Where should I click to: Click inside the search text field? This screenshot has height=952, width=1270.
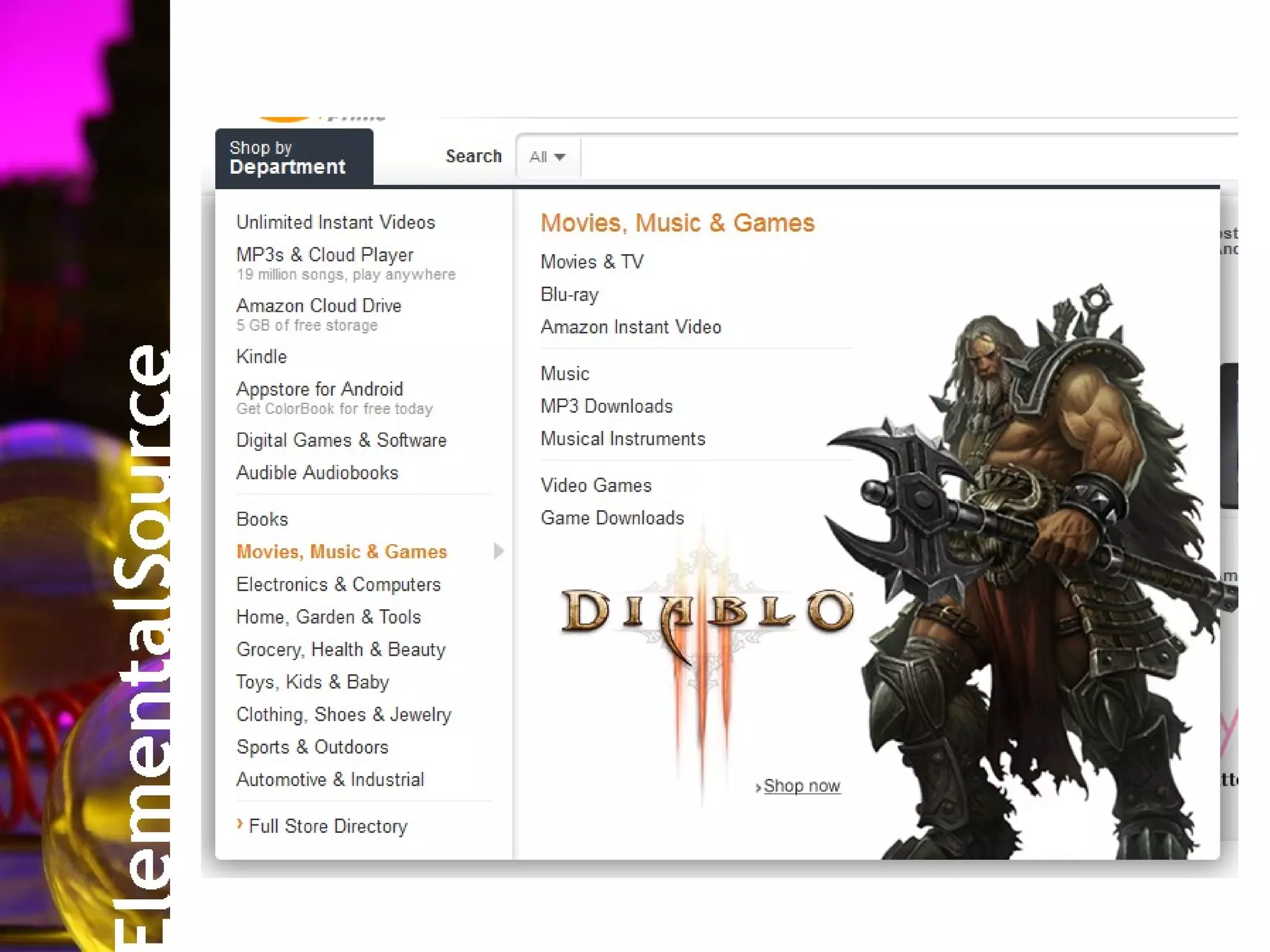click(899, 157)
